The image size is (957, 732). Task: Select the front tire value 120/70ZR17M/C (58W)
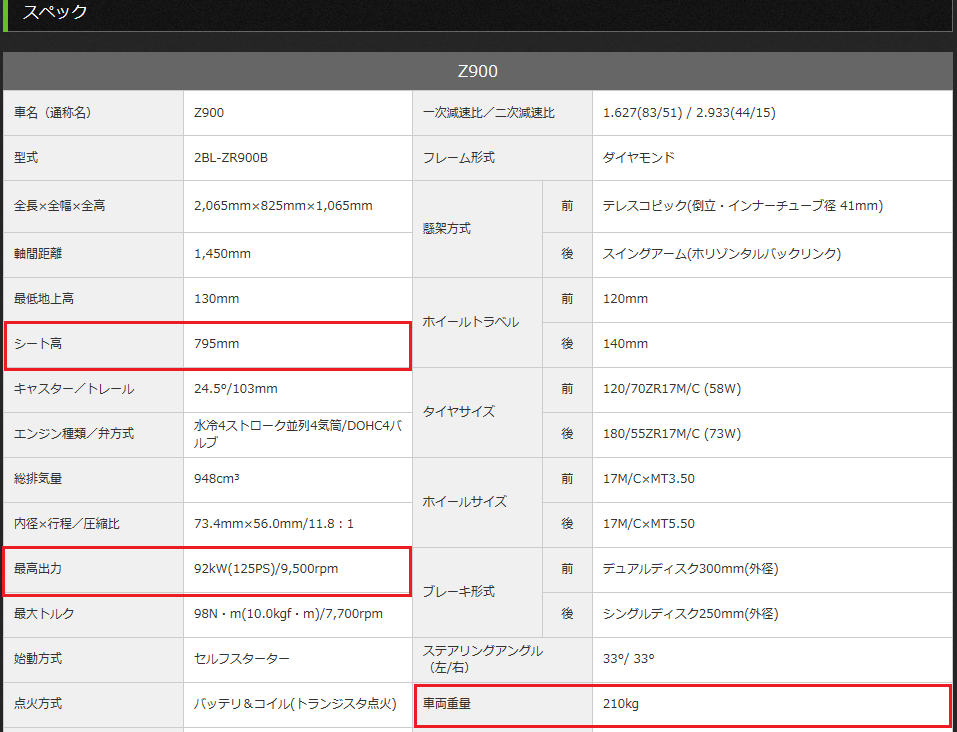click(x=672, y=389)
